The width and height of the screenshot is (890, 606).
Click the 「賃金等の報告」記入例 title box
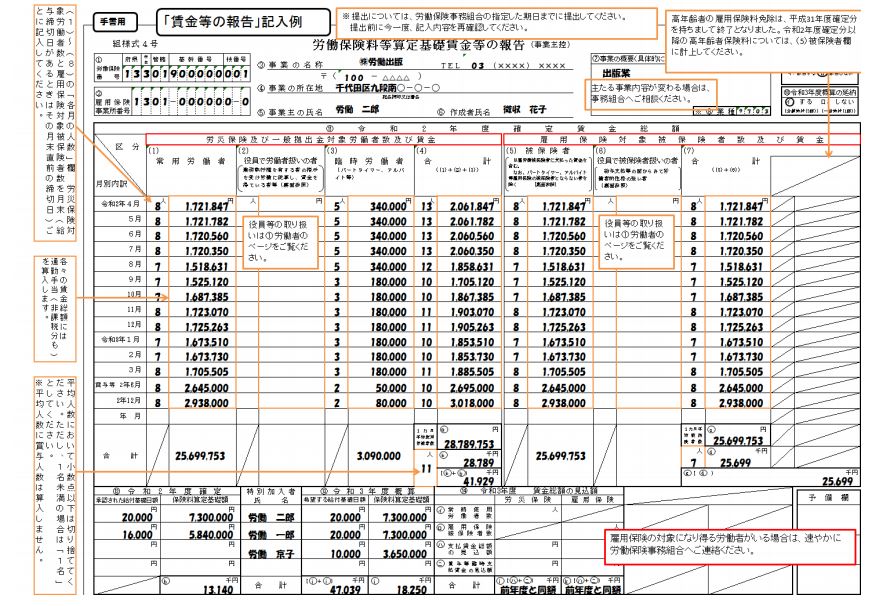tap(242, 22)
